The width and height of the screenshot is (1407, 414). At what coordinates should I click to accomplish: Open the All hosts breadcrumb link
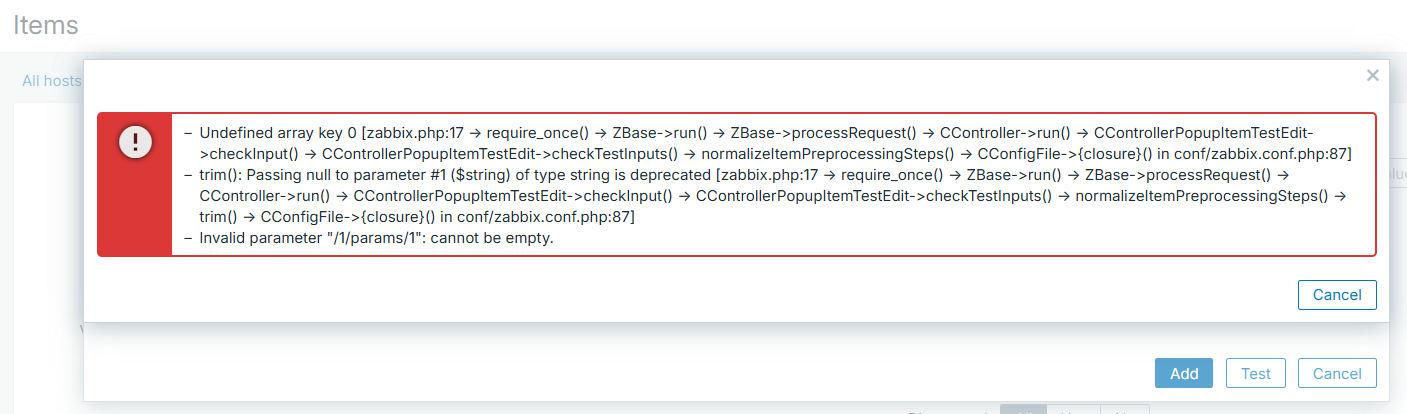pos(52,81)
